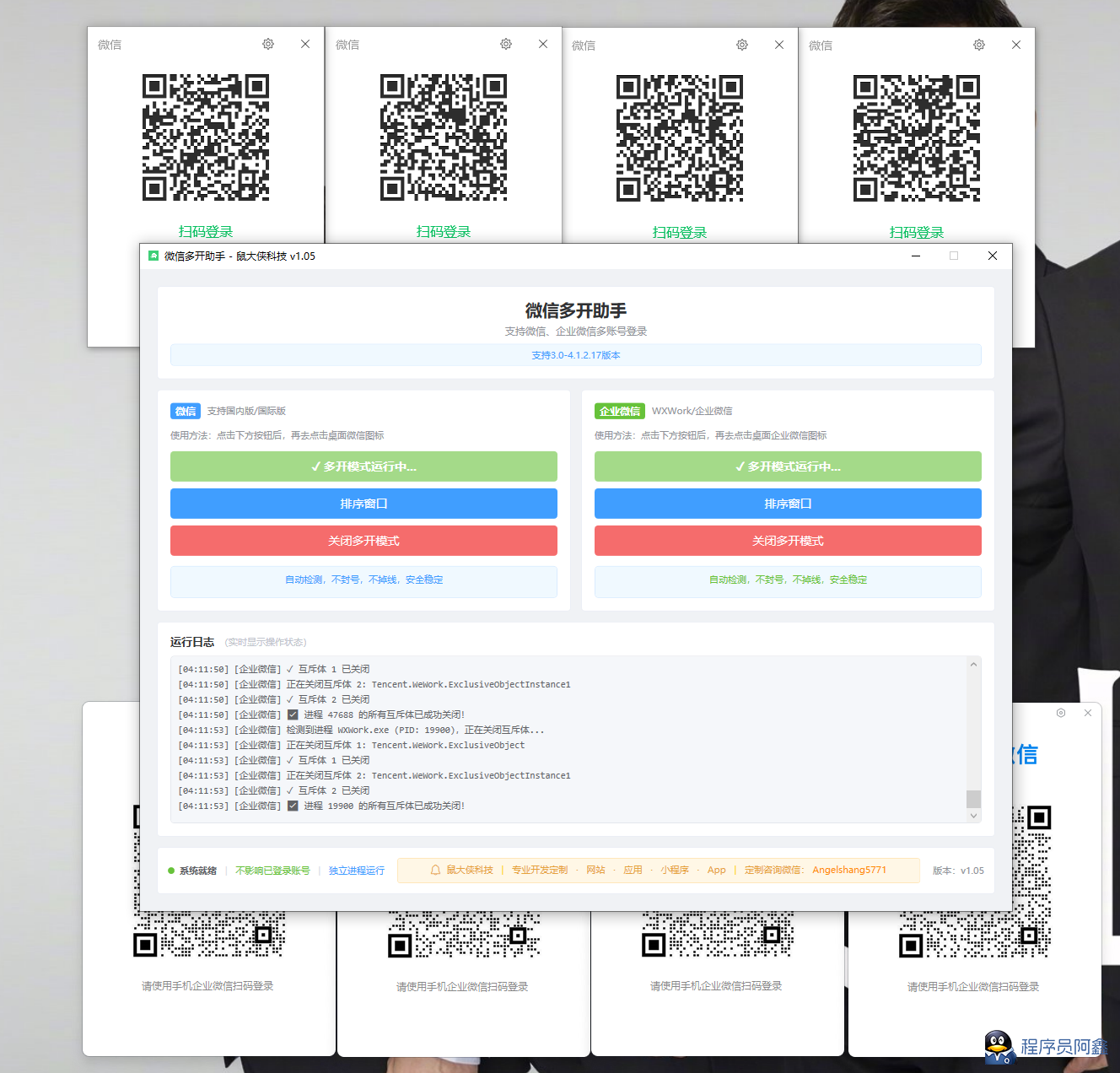Open settings gear in leftmost WeChat login window
Screen dimensions: 1120x1073
[268, 44]
